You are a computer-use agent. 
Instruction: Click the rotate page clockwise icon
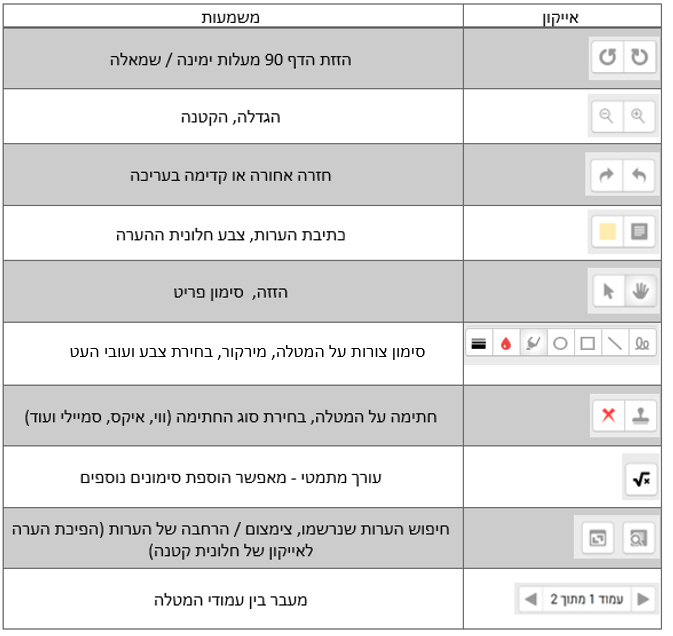[x=639, y=58]
